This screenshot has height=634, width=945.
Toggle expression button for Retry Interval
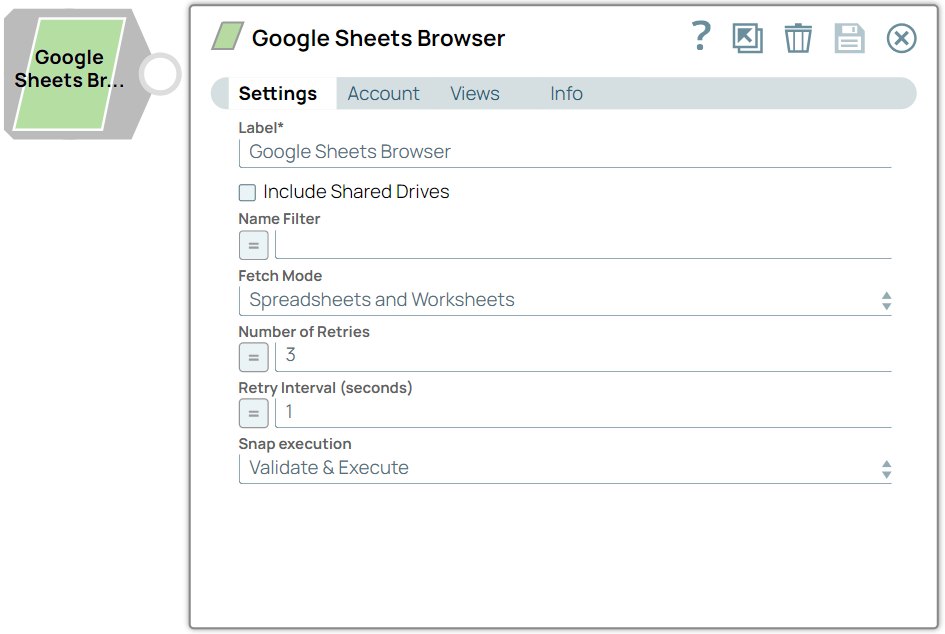[x=254, y=413]
